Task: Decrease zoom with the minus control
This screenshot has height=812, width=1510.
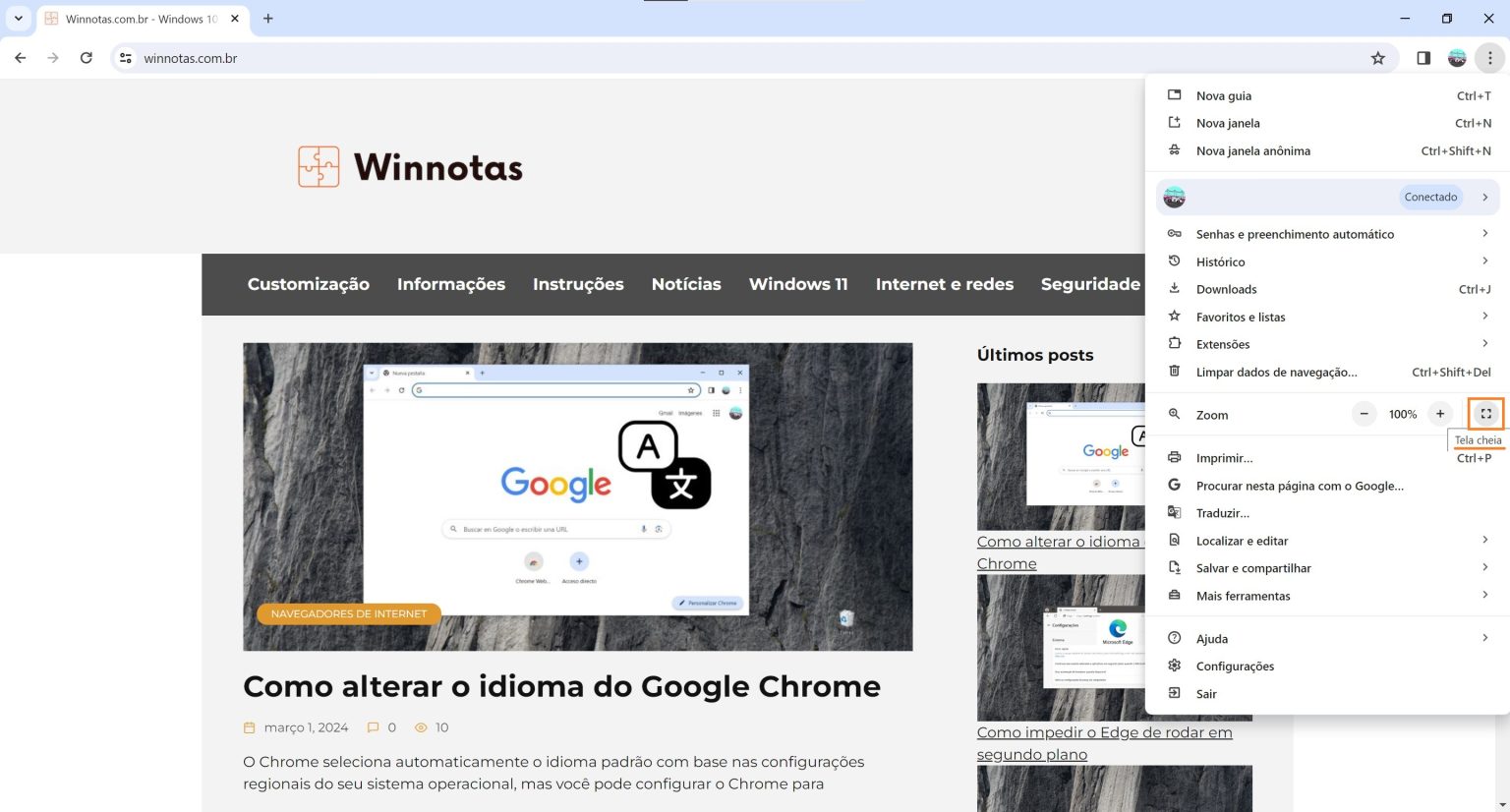Action: coord(1364,413)
